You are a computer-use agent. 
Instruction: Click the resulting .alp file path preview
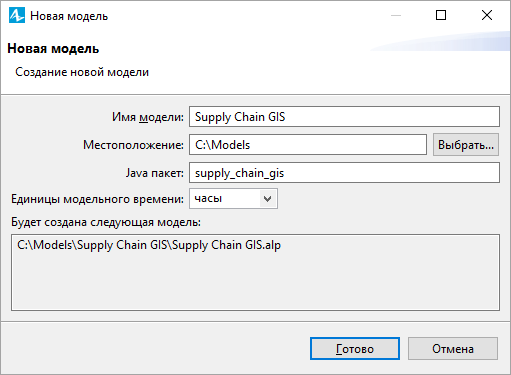(x=149, y=245)
